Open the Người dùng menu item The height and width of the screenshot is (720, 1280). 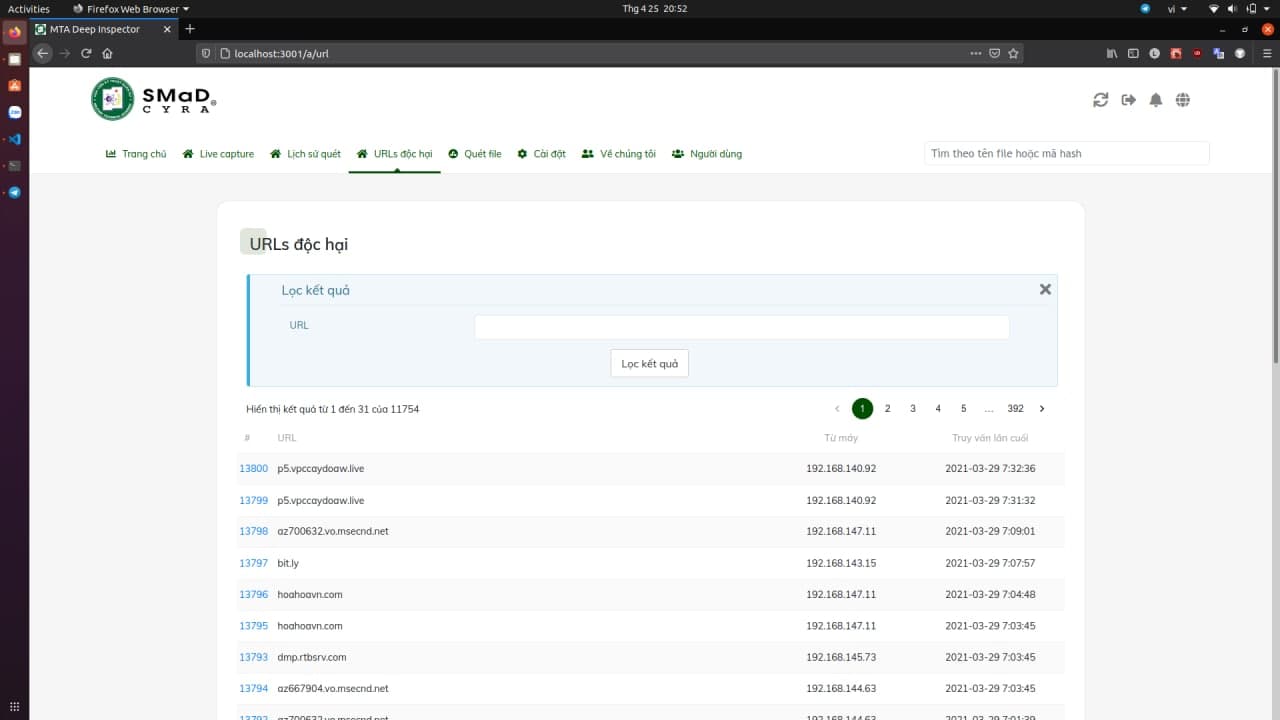point(707,154)
